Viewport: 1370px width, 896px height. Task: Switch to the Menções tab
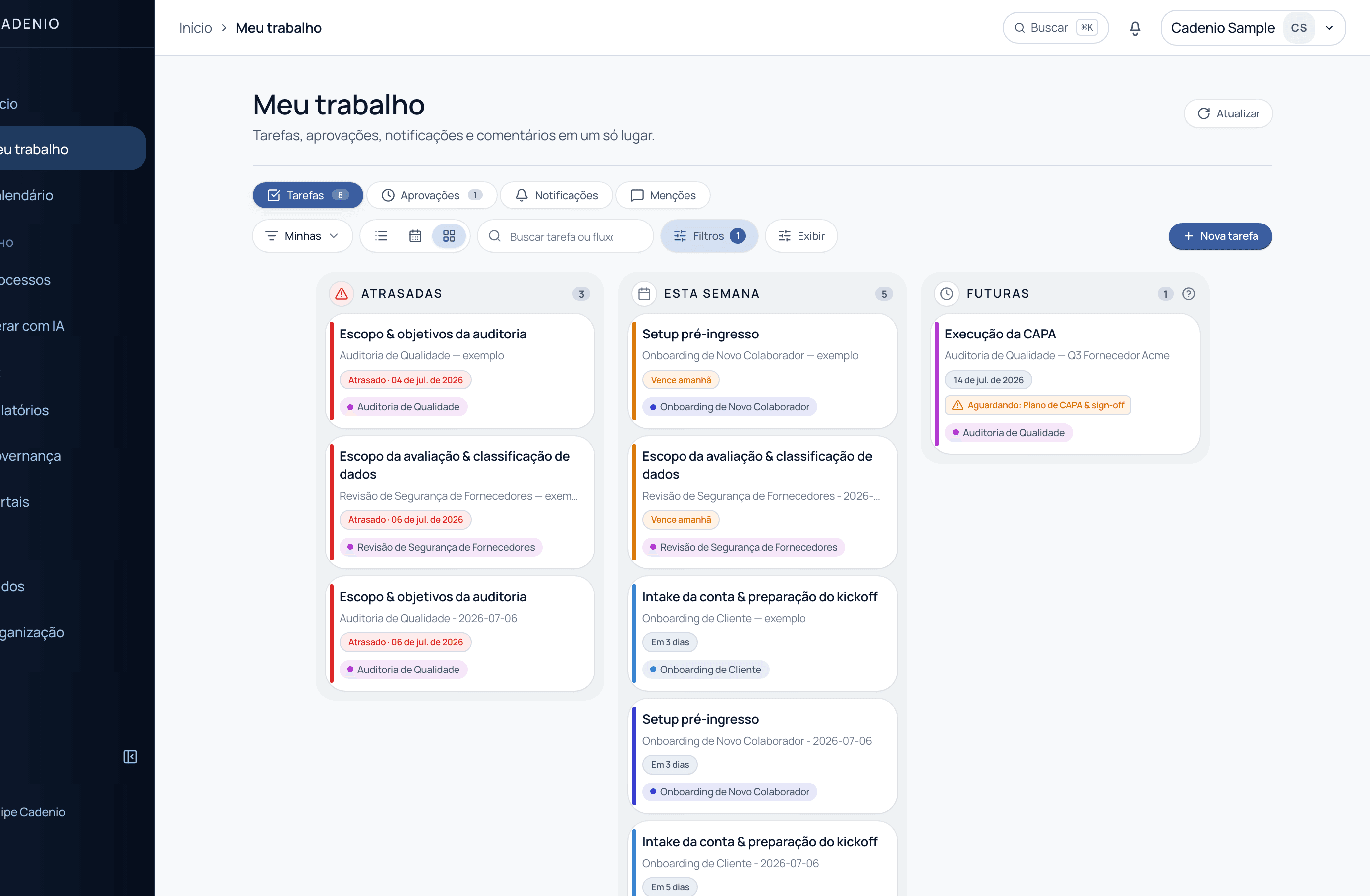pos(663,195)
